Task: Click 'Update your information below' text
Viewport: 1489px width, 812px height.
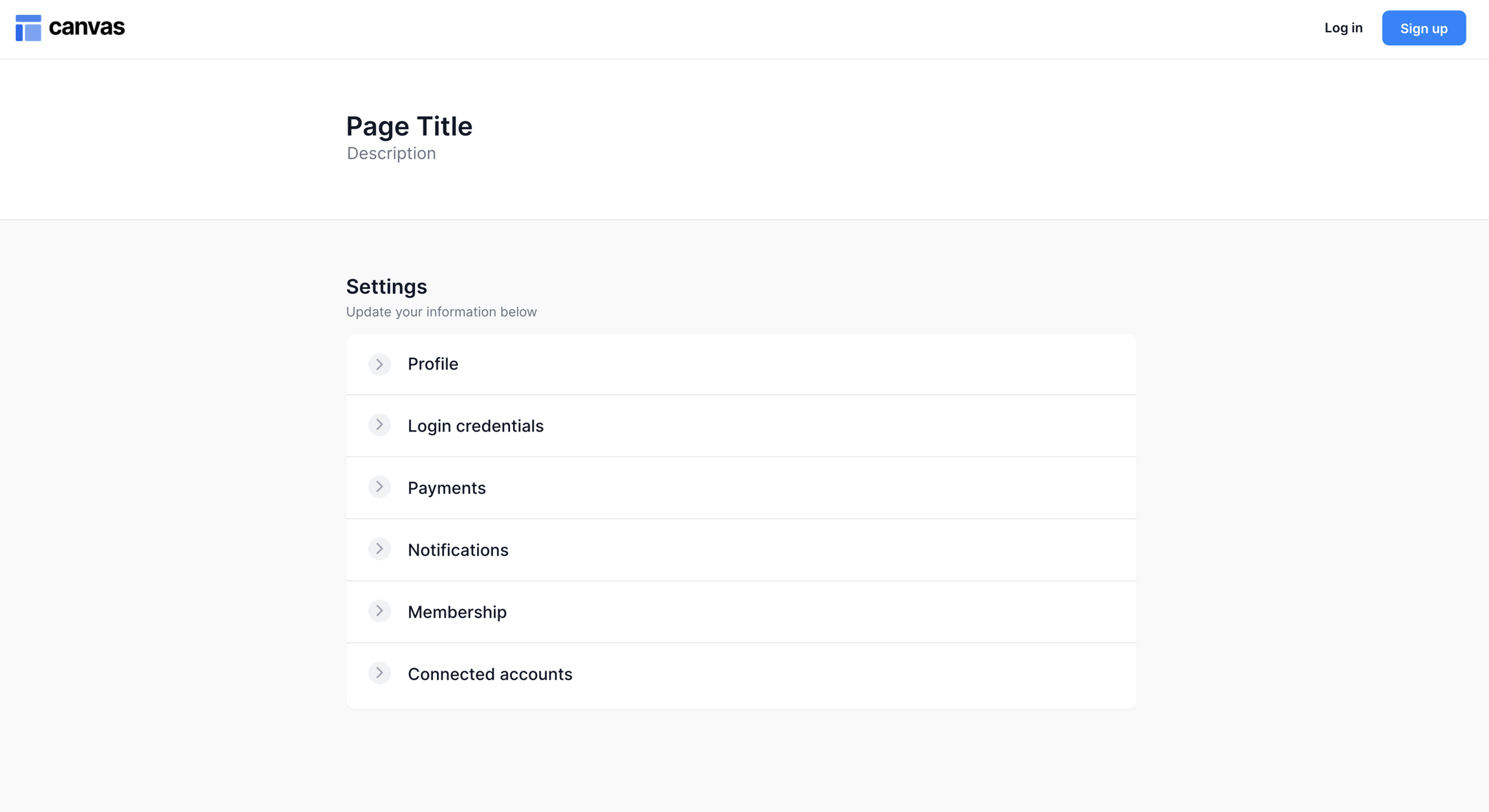Action: pos(441,312)
